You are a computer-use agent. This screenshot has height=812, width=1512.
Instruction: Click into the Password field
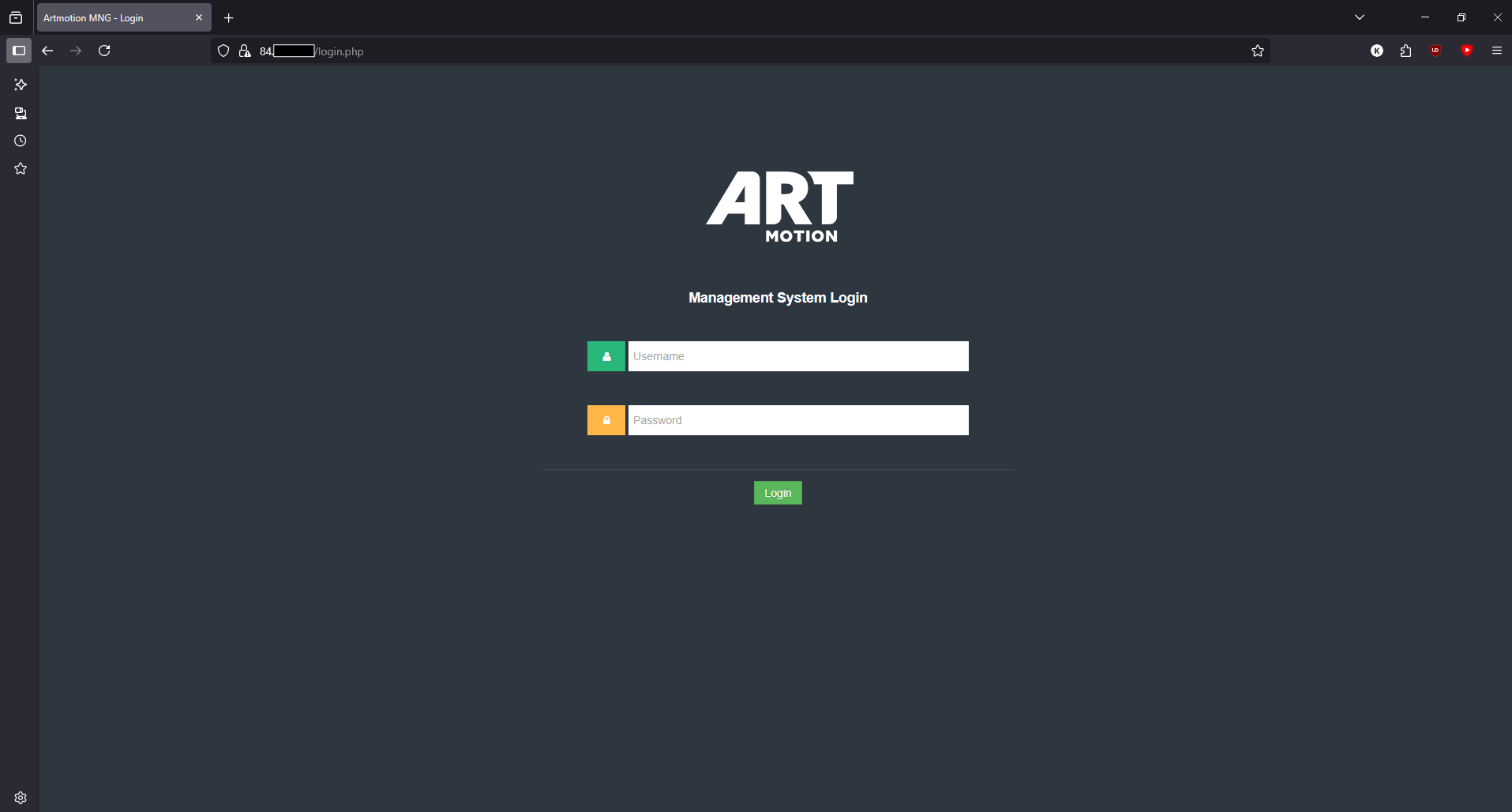pos(797,420)
